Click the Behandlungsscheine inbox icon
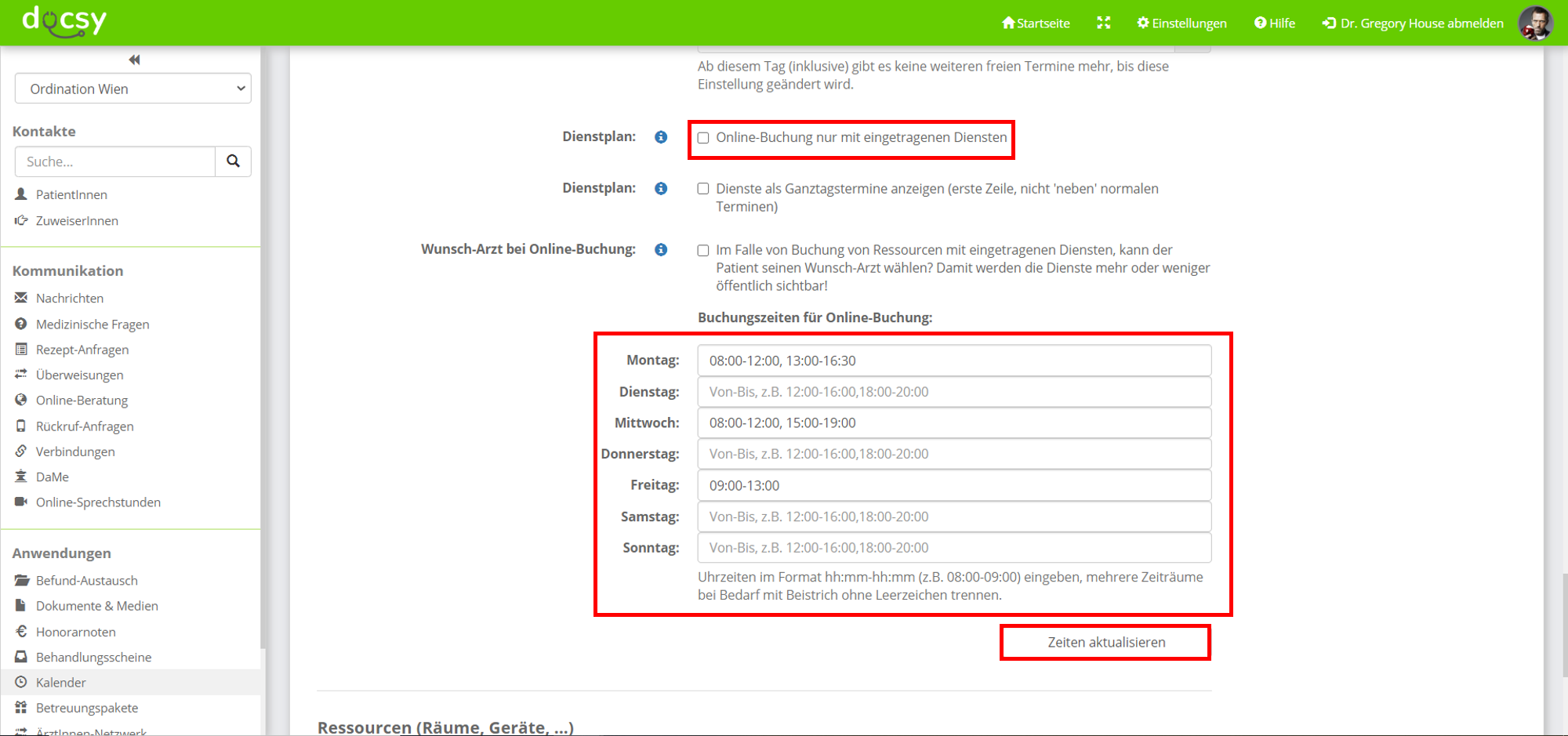 click(x=21, y=657)
